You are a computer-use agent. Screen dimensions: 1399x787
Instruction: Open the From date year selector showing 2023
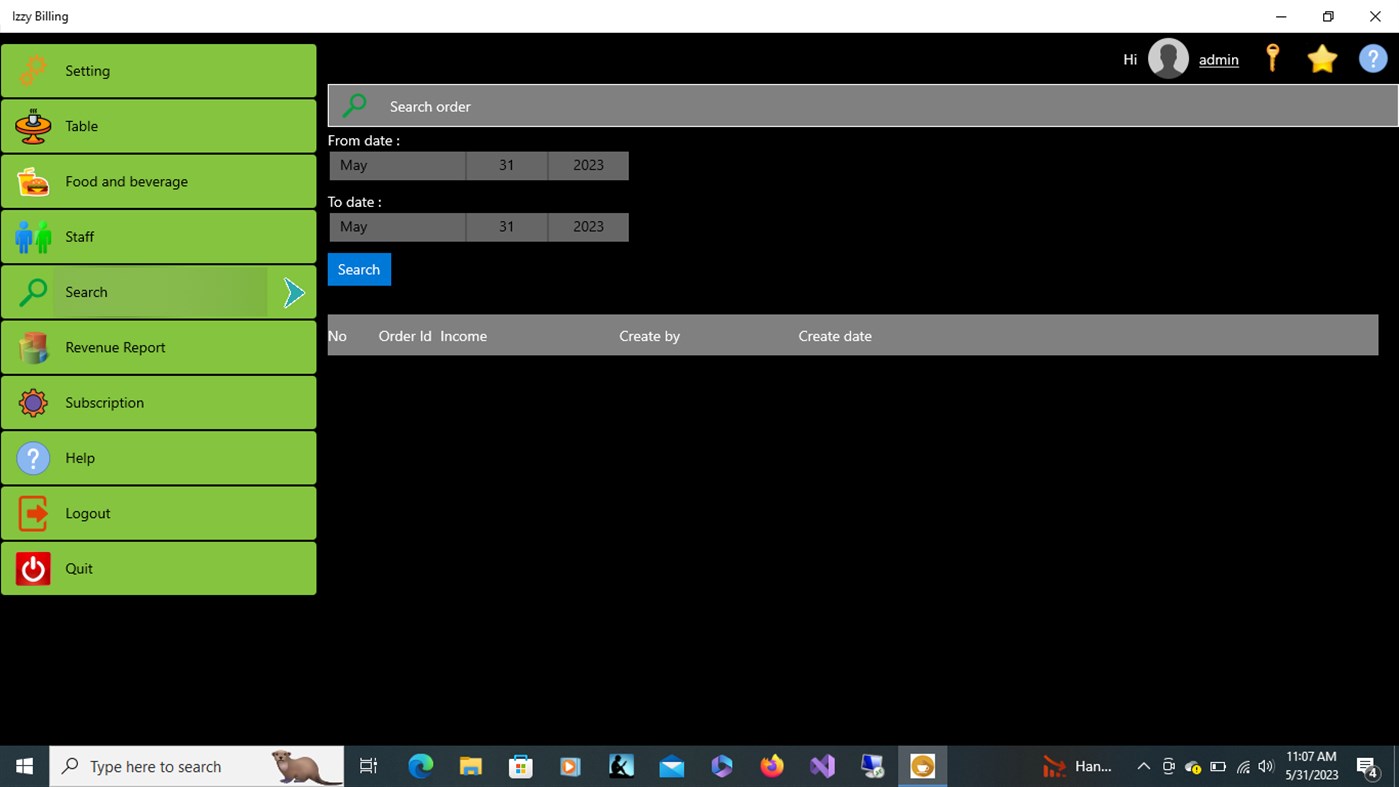point(588,165)
